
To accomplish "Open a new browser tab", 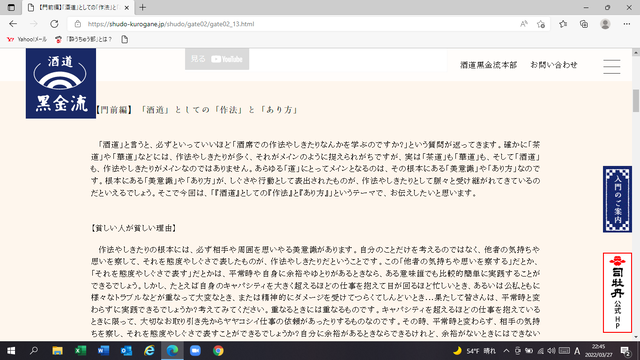I will (142, 7).
